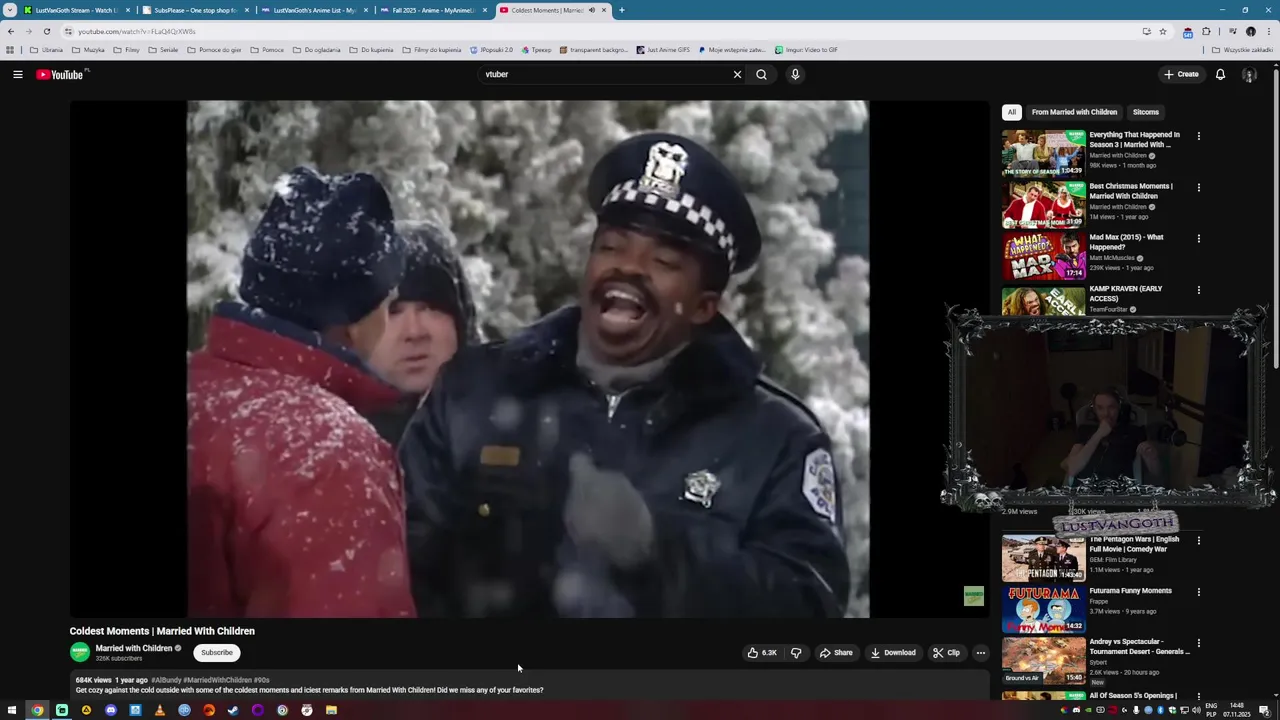
Task: Expand the Seriale bookmarks folder
Action: 163,49
